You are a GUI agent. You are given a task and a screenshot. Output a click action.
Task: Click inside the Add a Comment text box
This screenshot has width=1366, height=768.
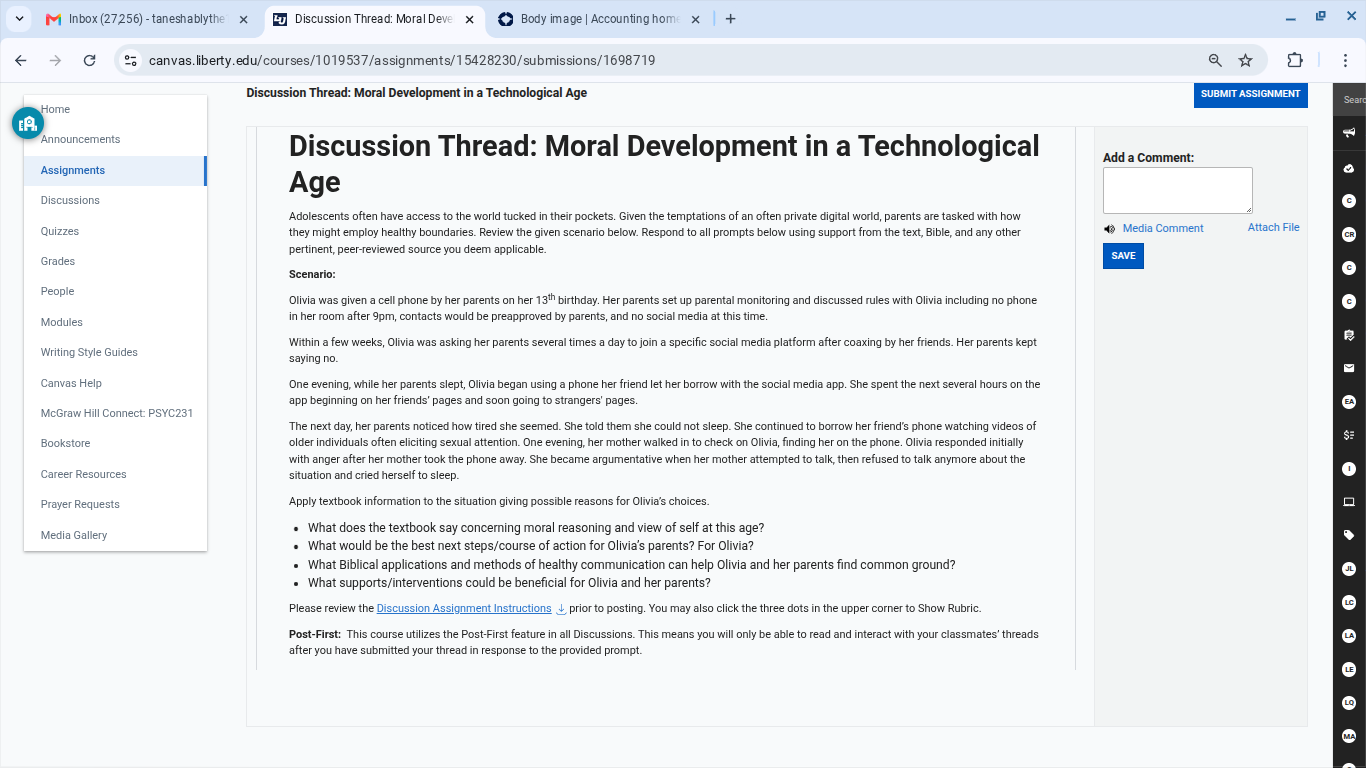(x=1177, y=190)
